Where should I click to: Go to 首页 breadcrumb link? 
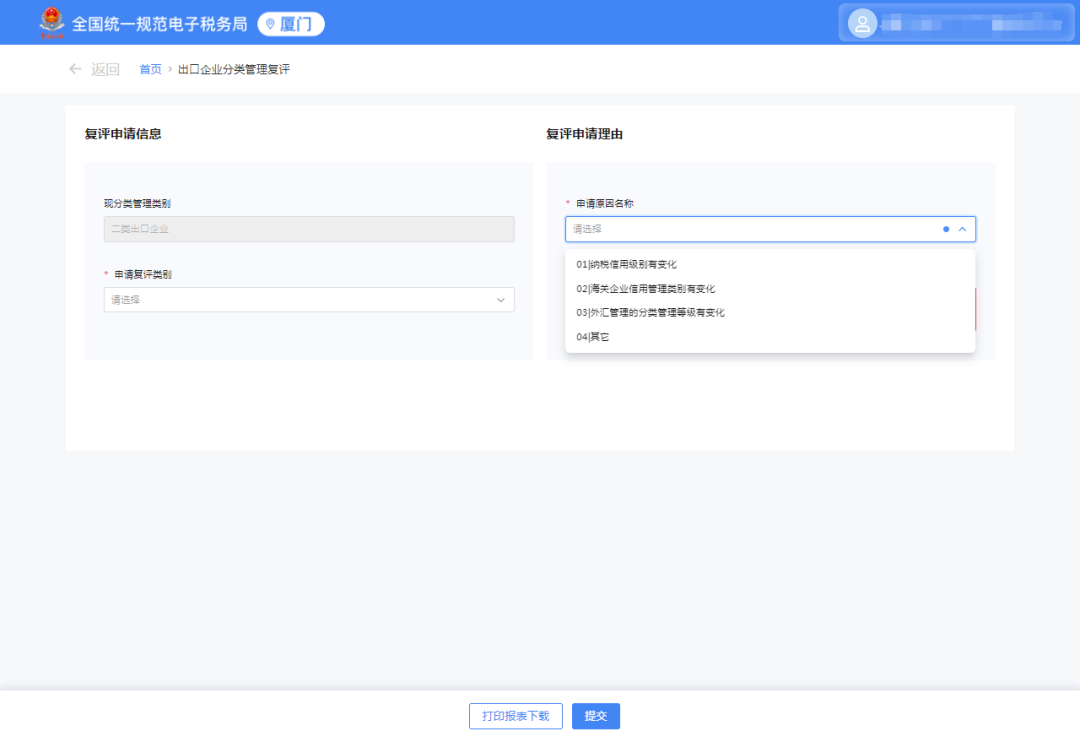pyautogui.click(x=150, y=69)
